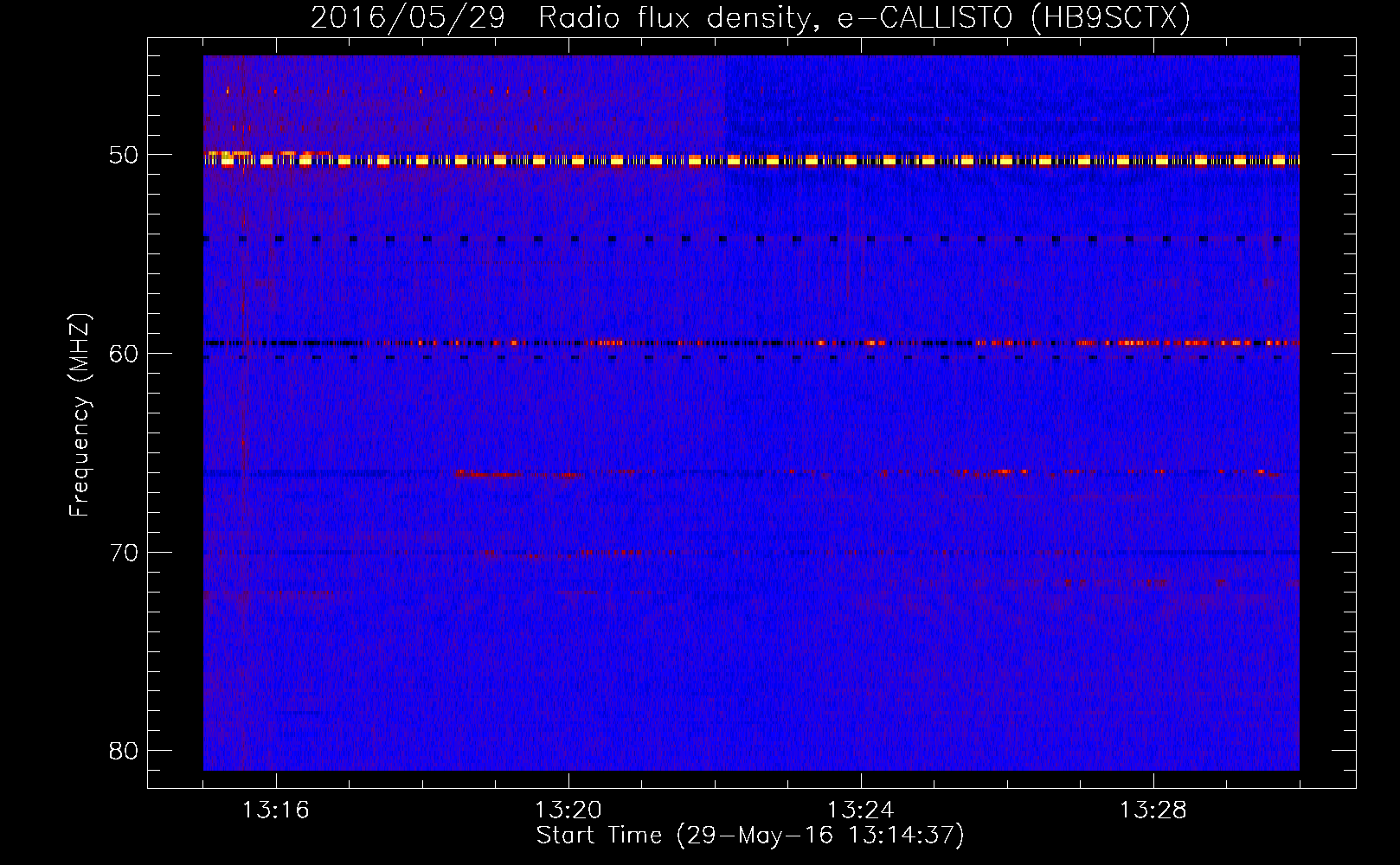Screen dimensions: 1400x865
Task: Click the 50 frequency tick label
Action: tap(124, 155)
